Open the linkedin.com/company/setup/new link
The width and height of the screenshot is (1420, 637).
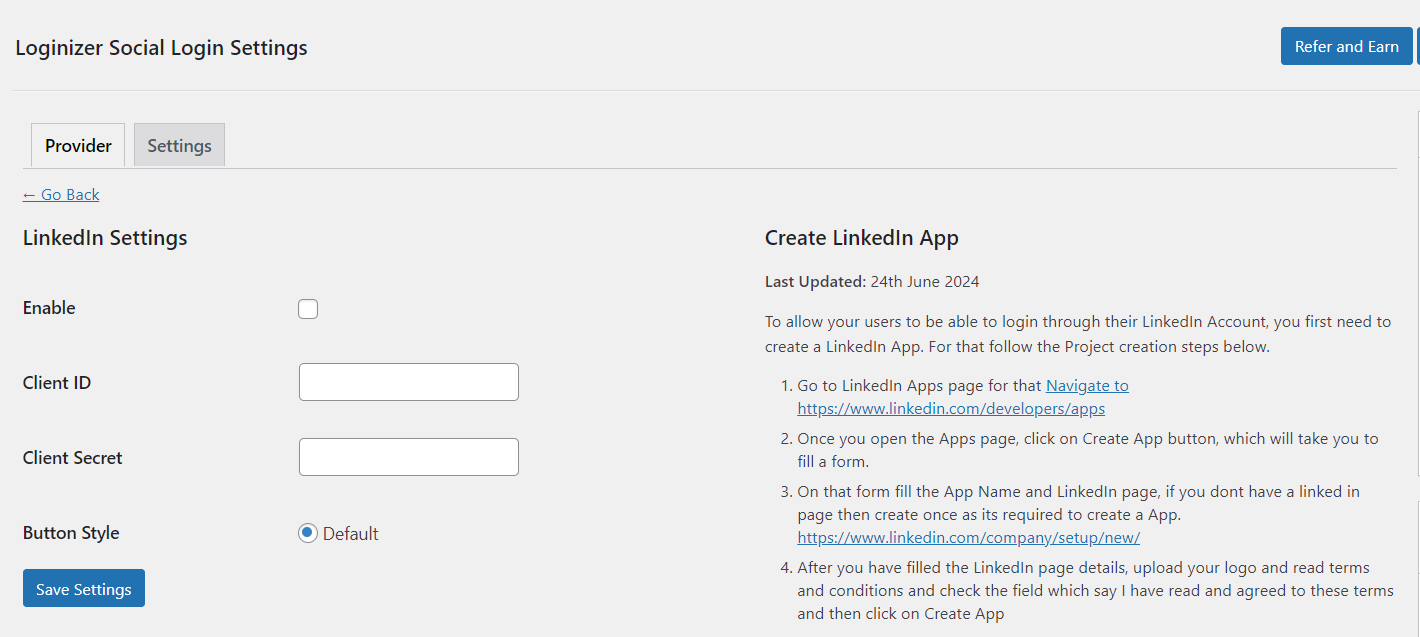[968, 537]
